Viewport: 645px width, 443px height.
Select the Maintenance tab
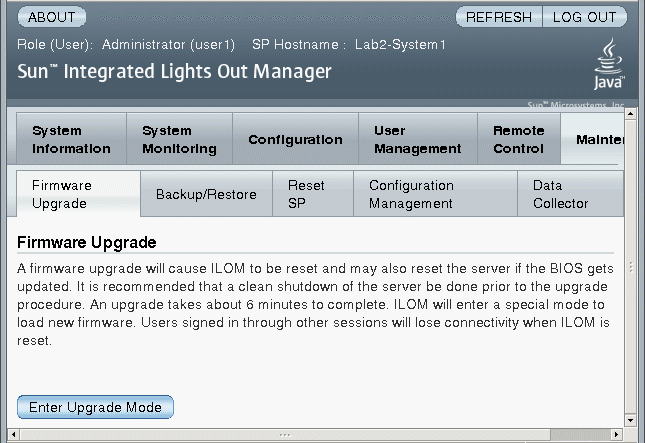pos(593,139)
